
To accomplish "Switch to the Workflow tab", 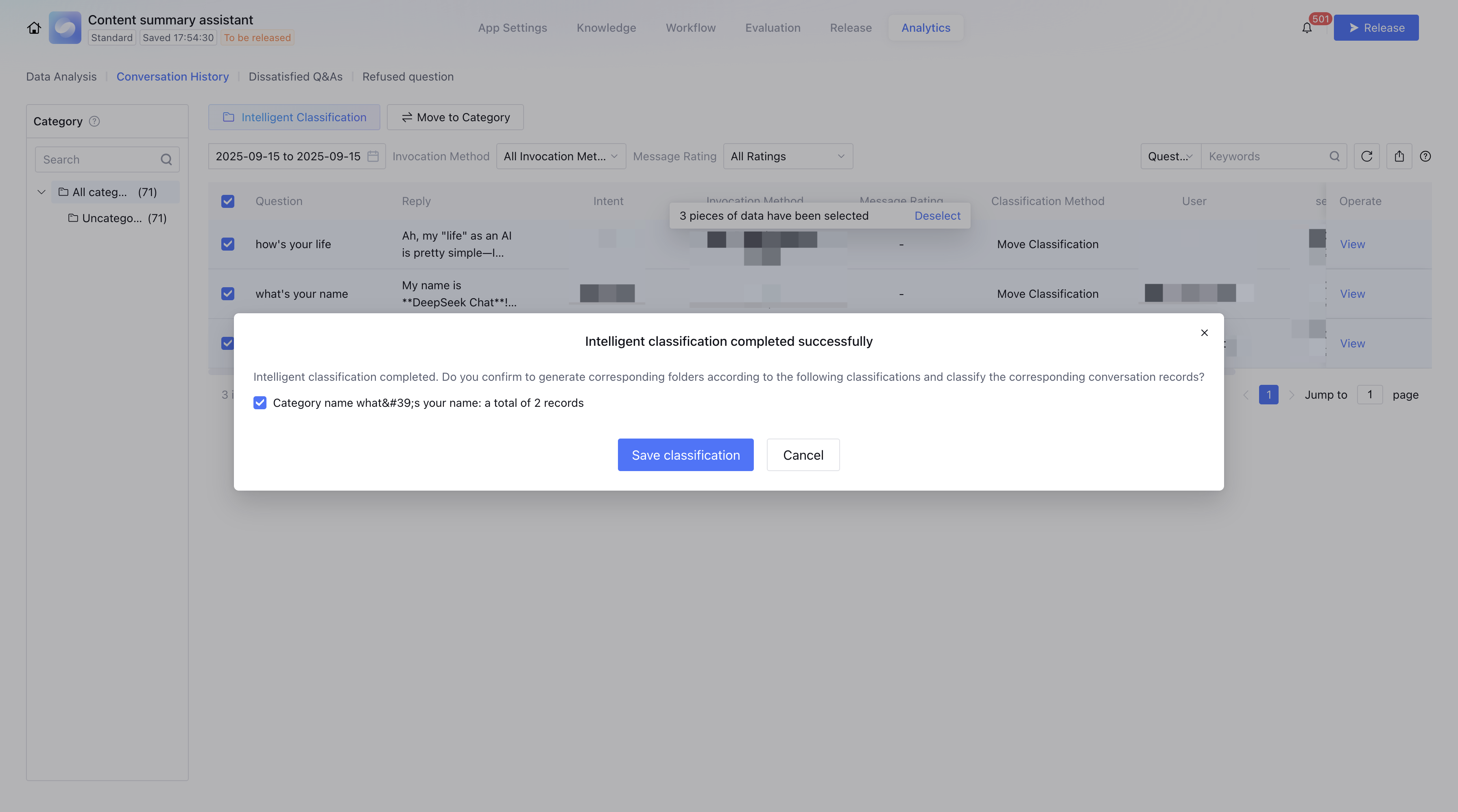I will point(690,28).
